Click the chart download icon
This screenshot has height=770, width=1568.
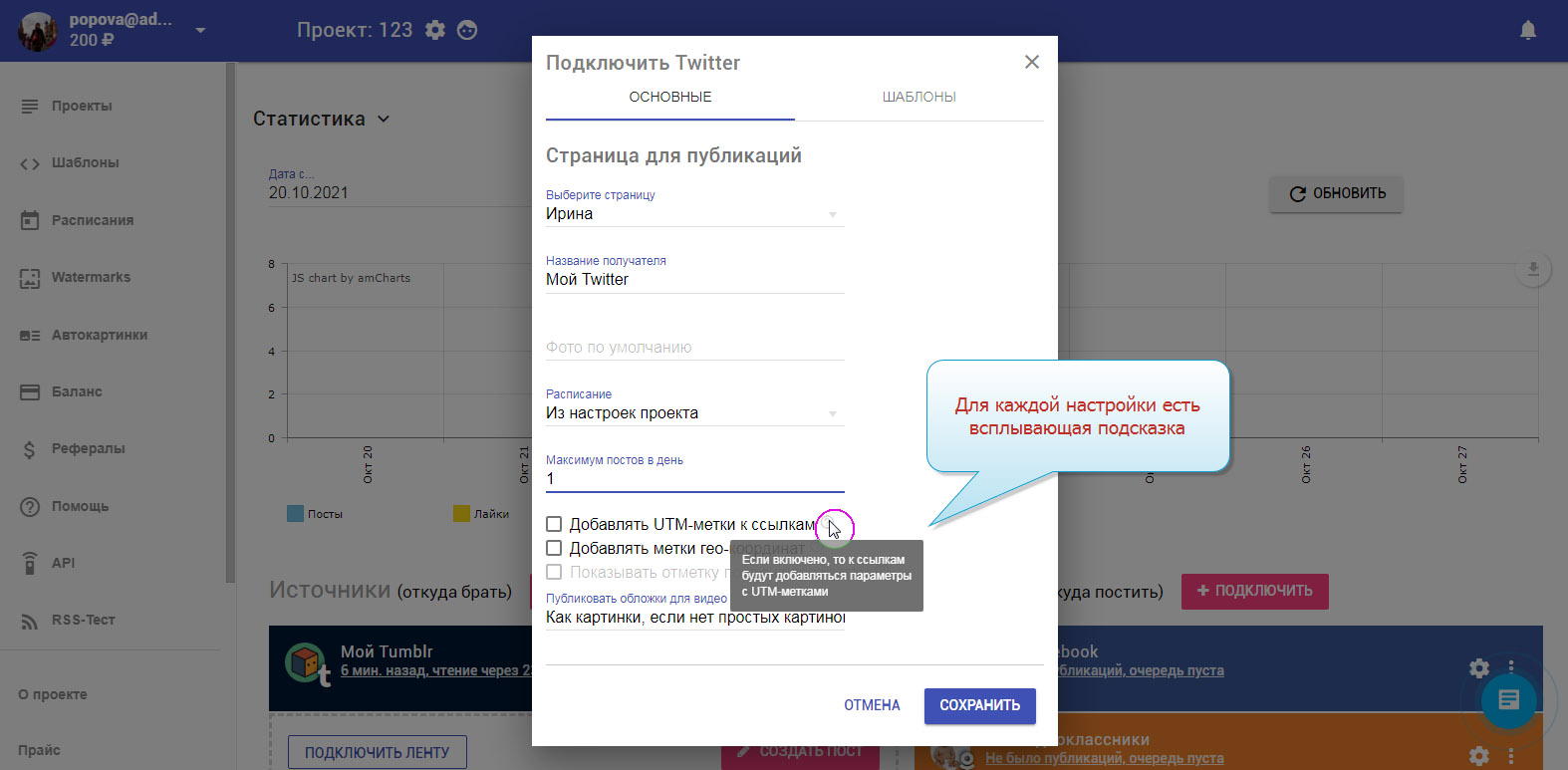1533,270
